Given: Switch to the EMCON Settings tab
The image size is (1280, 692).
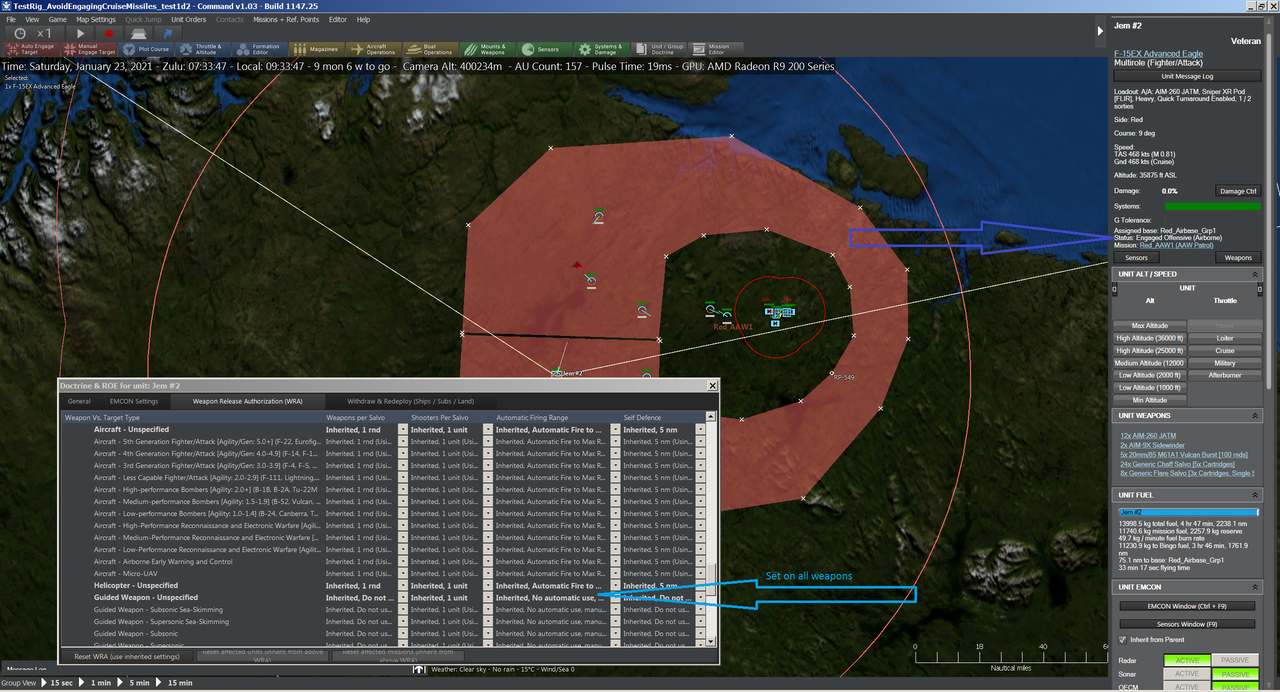Looking at the screenshot, I should (134, 401).
